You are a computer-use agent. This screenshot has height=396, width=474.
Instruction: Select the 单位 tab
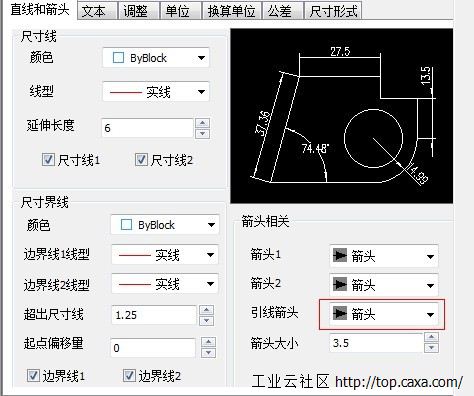pos(180,11)
